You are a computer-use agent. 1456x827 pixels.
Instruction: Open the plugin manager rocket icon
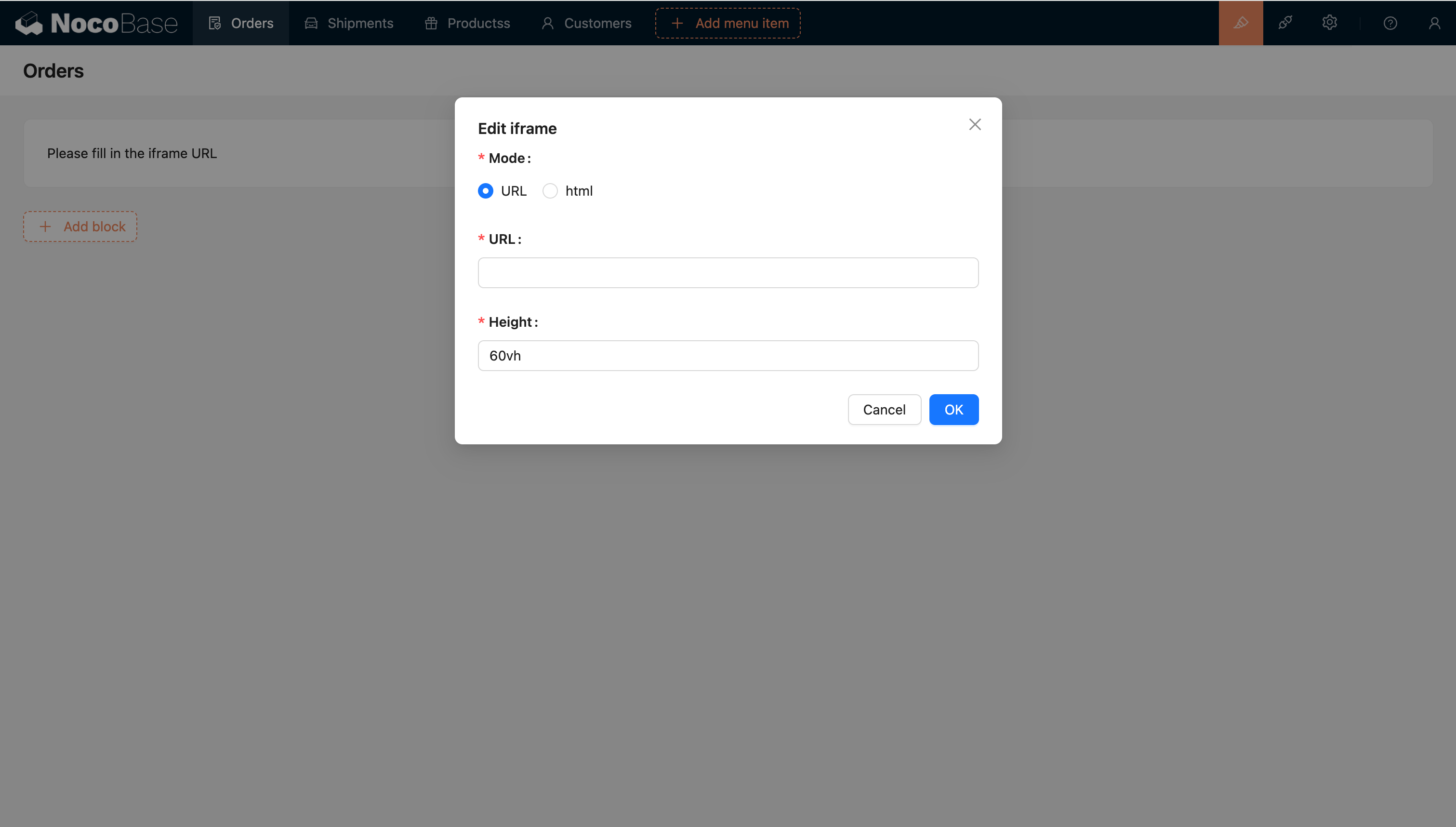pos(1285,23)
